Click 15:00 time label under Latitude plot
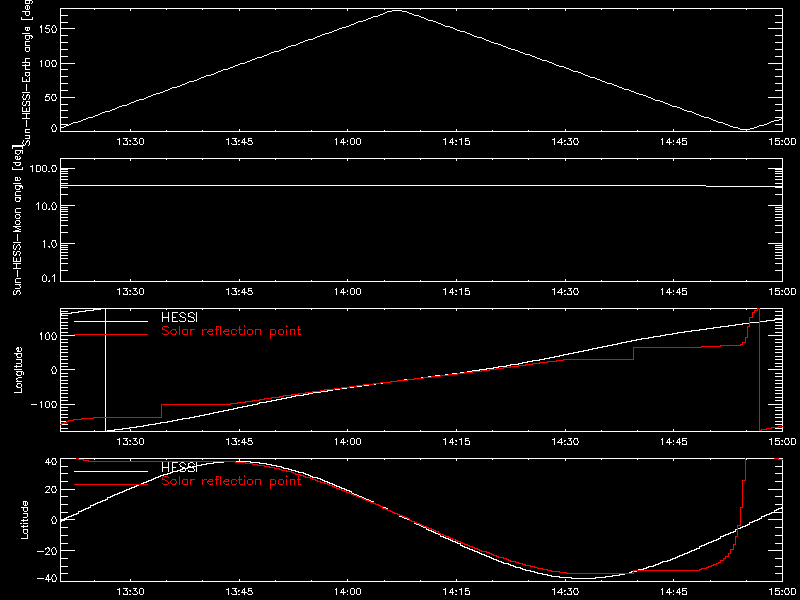 (783, 592)
